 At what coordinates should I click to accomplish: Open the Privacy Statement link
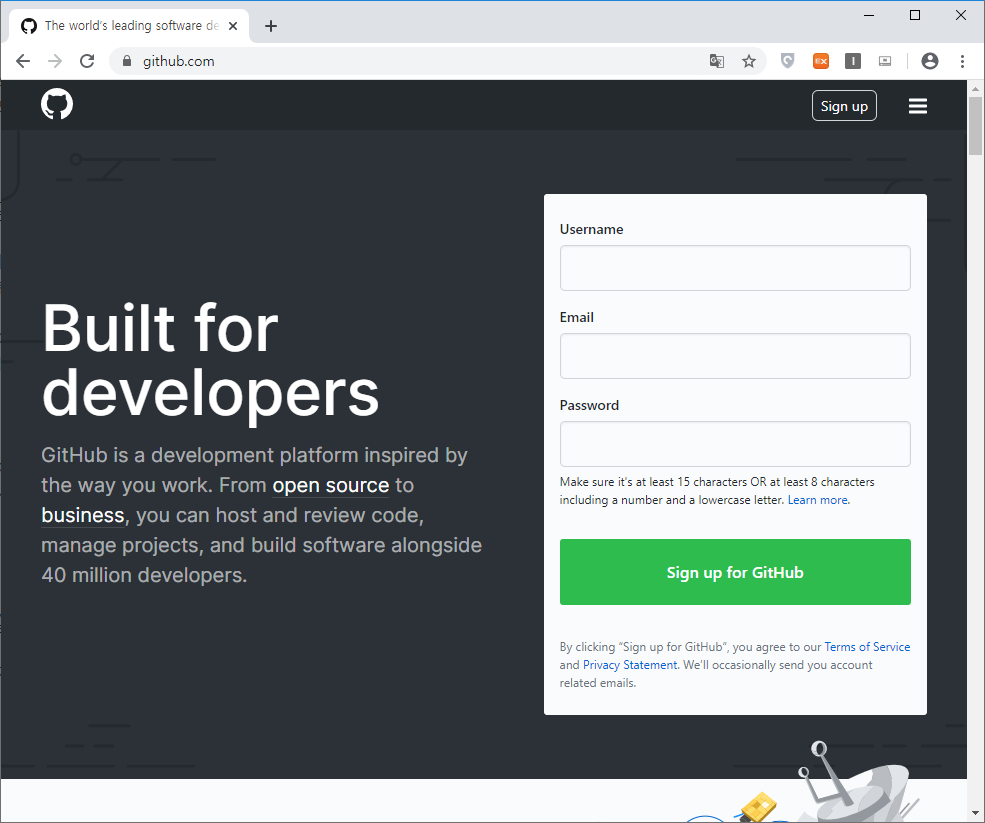pyautogui.click(x=630, y=665)
